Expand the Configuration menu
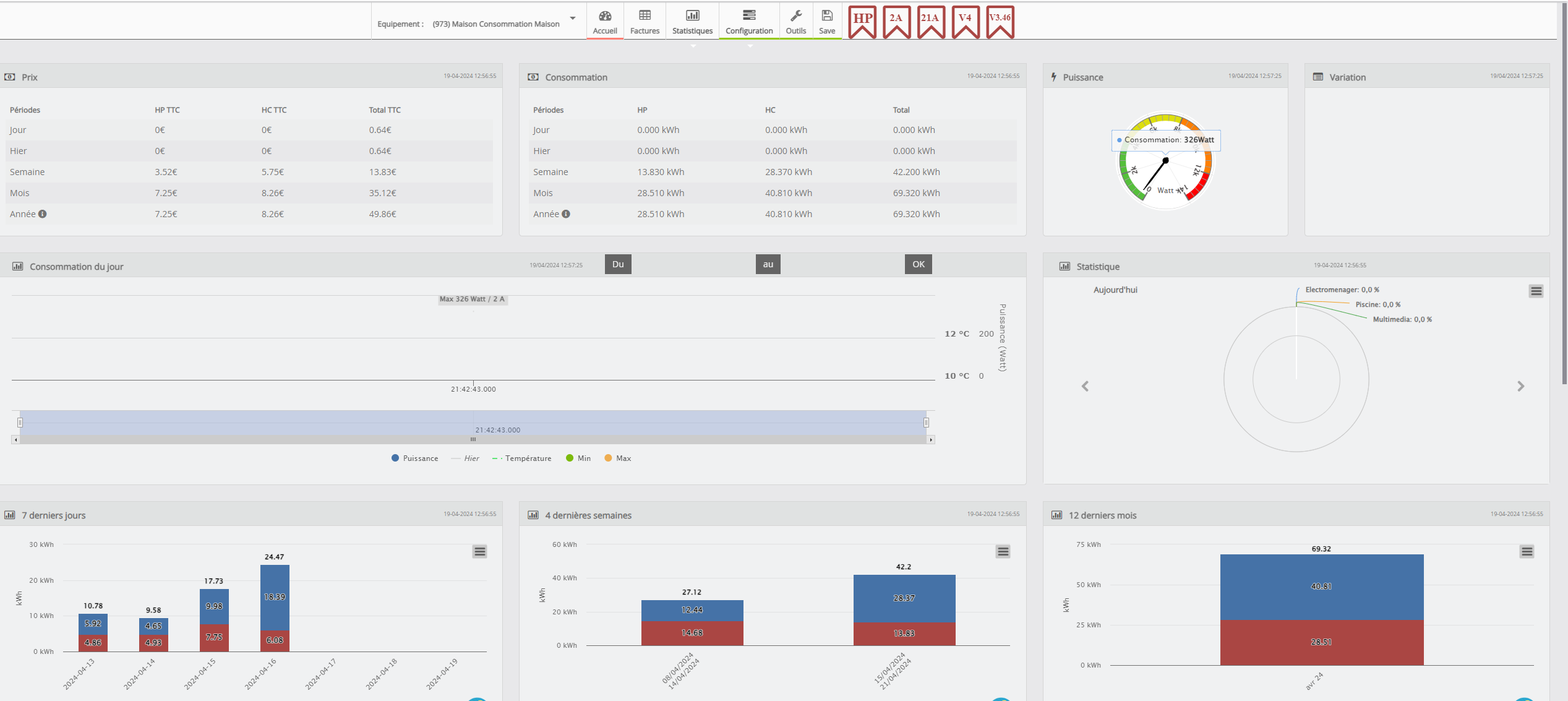The image size is (1568, 701). [x=749, y=22]
